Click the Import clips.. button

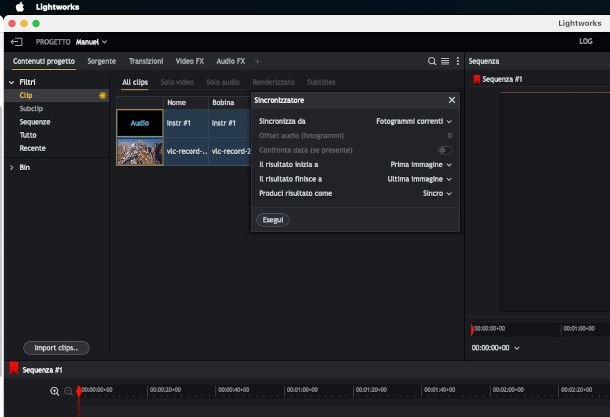[x=56, y=348]
